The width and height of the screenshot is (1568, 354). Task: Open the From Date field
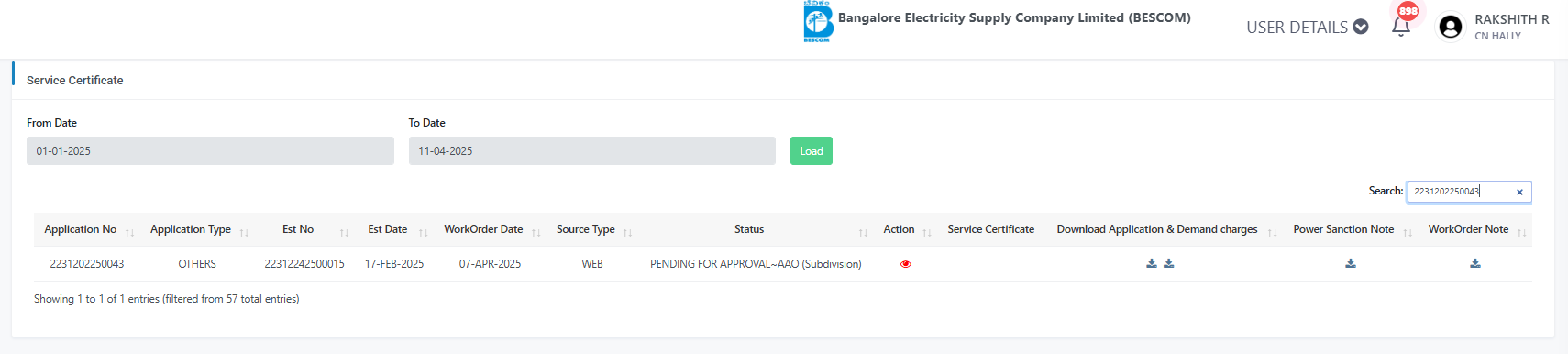click(x=210, y=151)
